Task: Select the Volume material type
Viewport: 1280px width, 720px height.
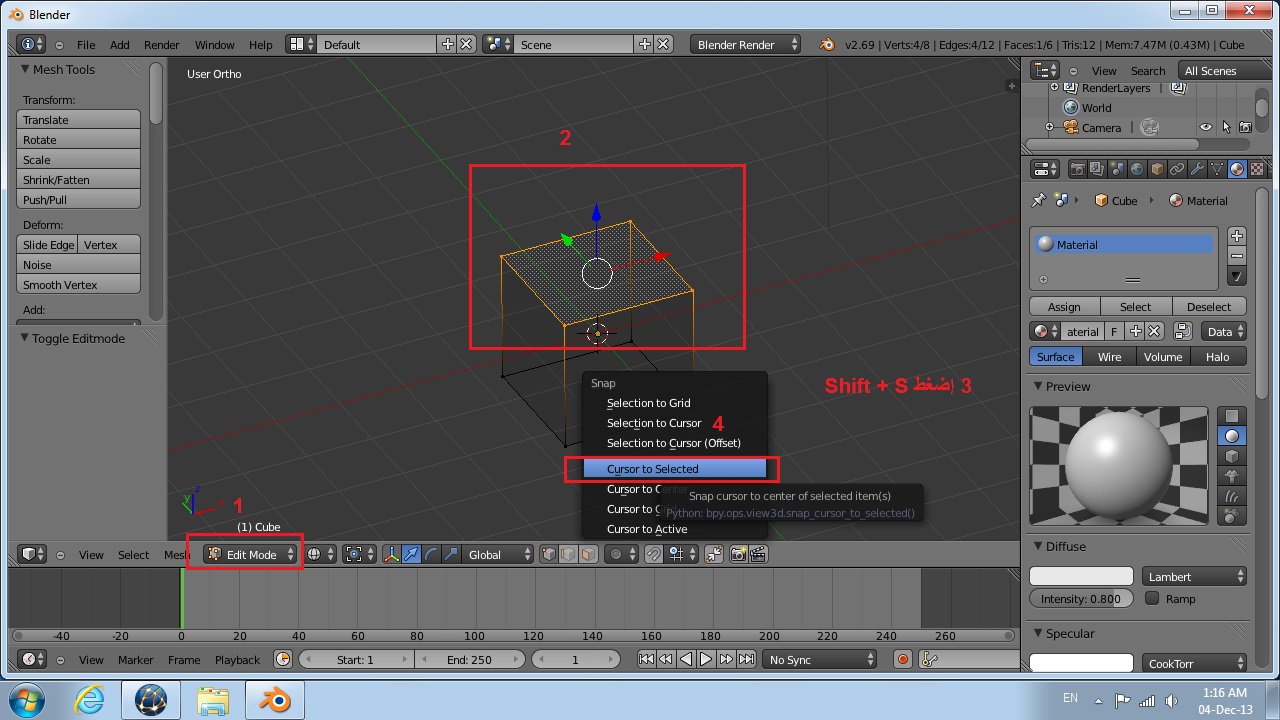Action: click(x=1163, y=356)
